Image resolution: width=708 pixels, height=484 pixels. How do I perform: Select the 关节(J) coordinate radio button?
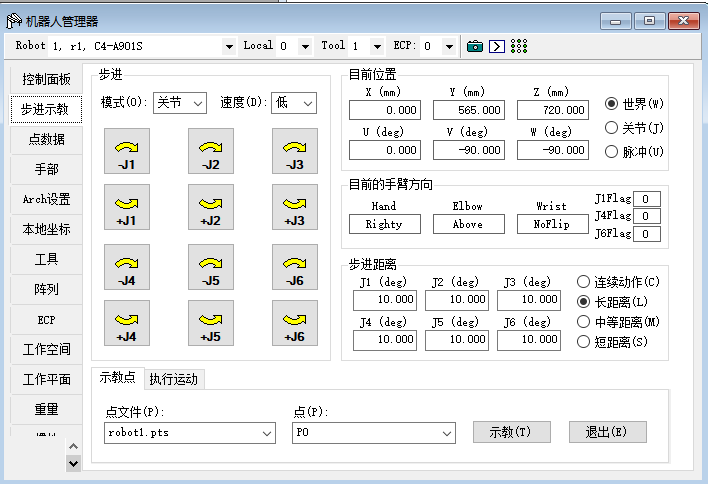(x=612, y=128)
